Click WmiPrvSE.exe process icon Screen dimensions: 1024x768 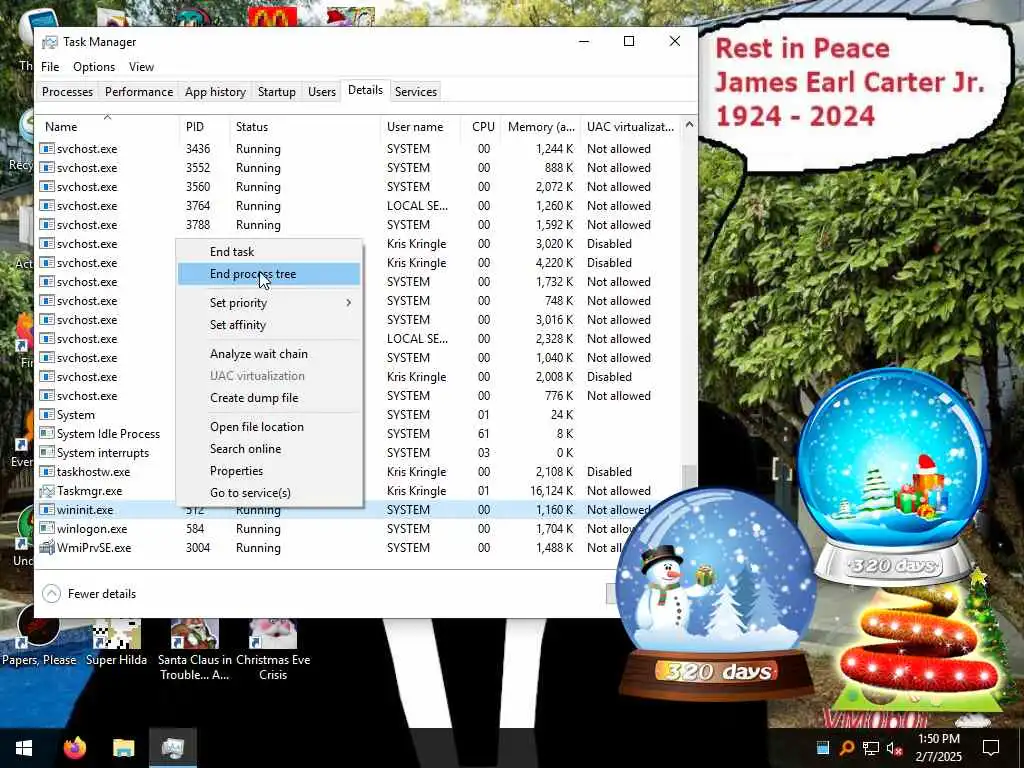coord(47,547)
